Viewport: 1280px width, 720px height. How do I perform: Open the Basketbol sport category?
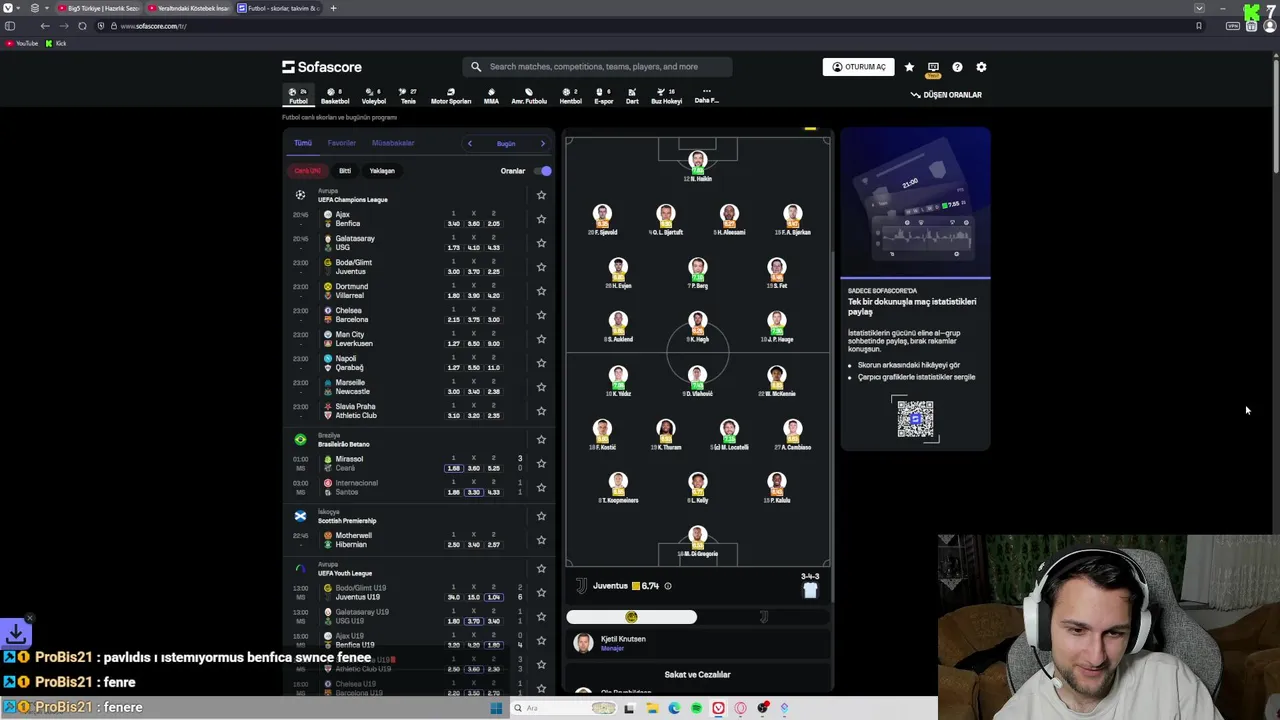point(335,96)
